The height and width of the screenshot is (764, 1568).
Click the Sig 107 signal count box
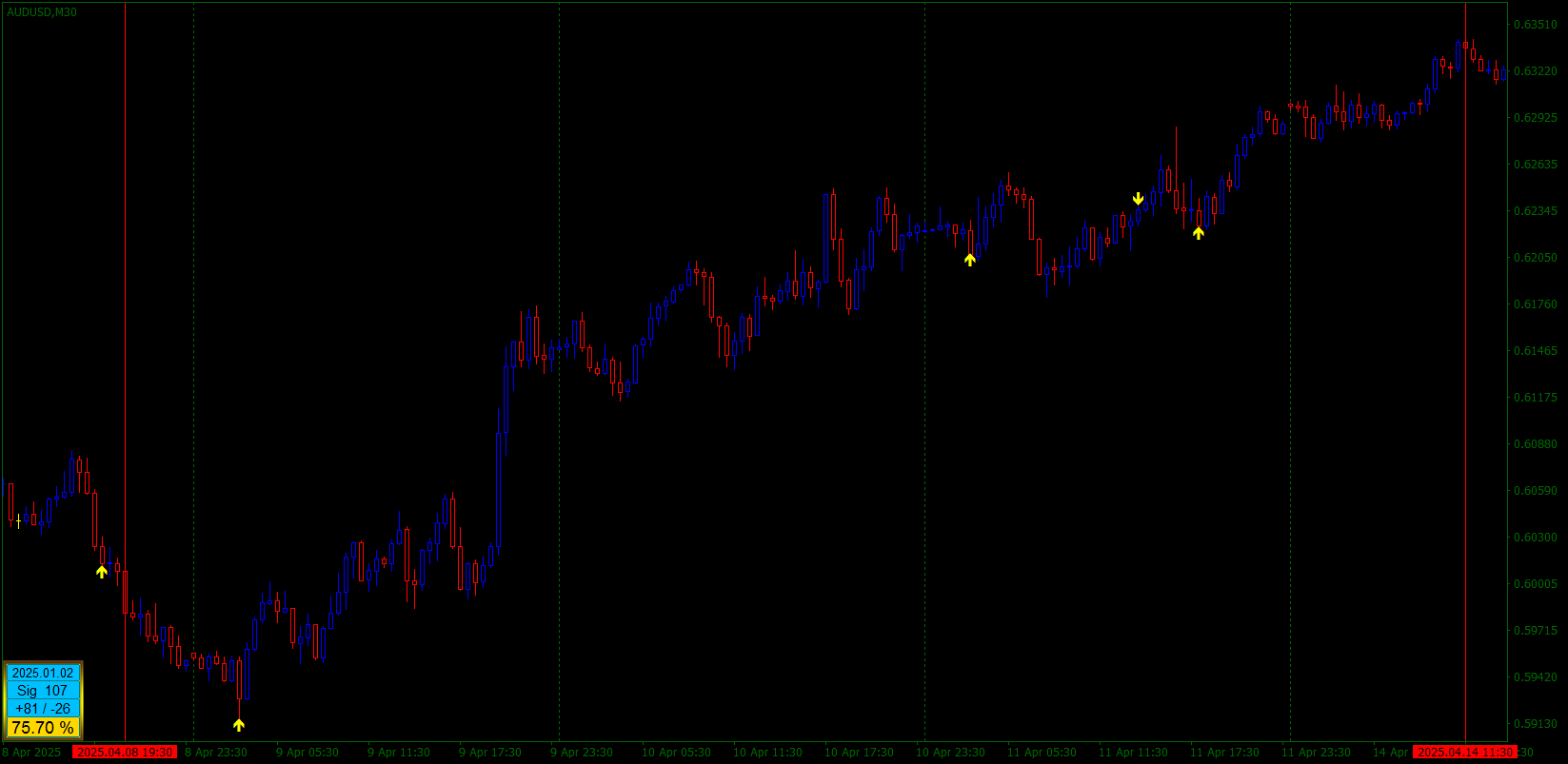point(43,691)
